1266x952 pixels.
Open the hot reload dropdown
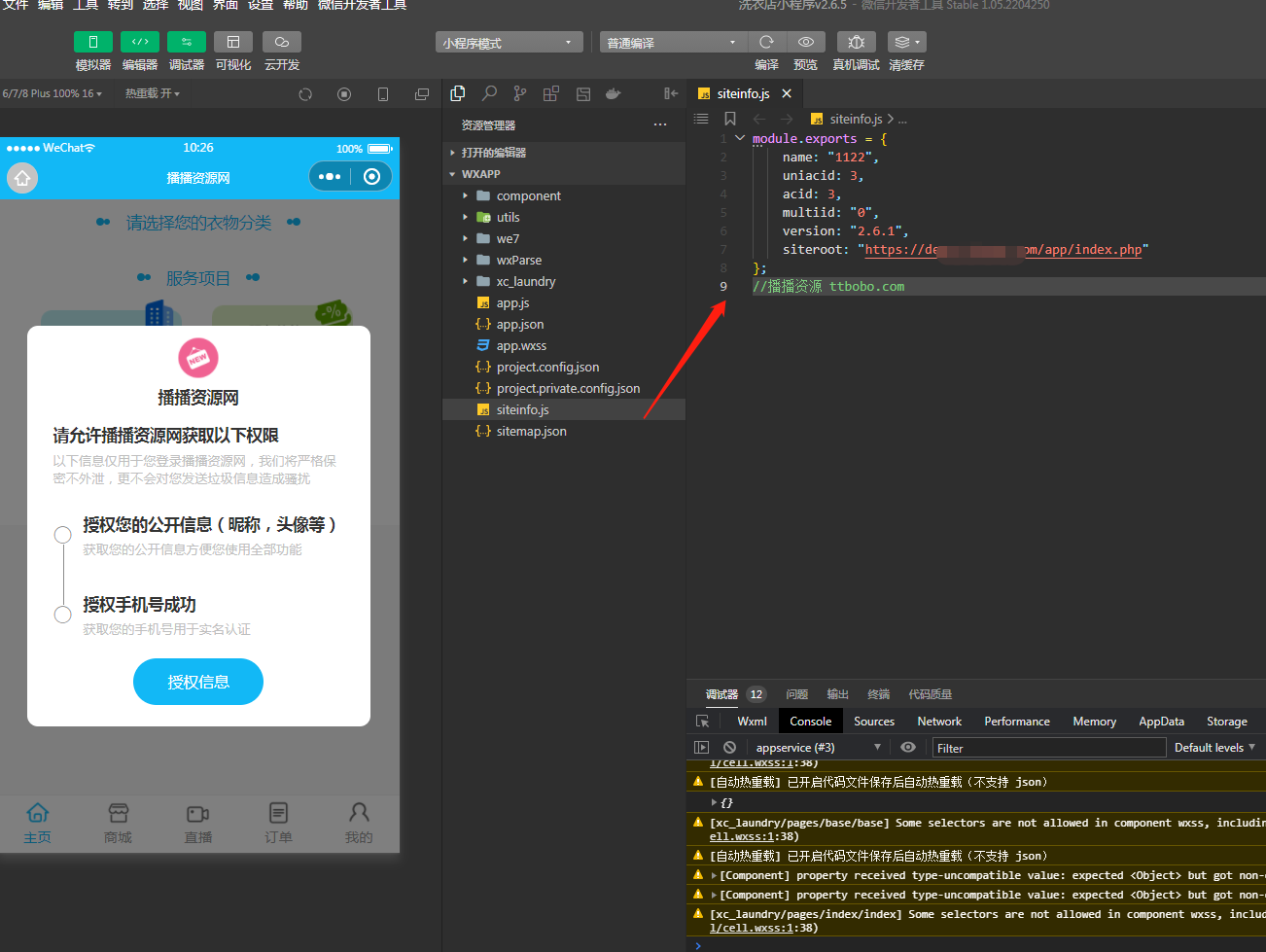tap(153, 93)
